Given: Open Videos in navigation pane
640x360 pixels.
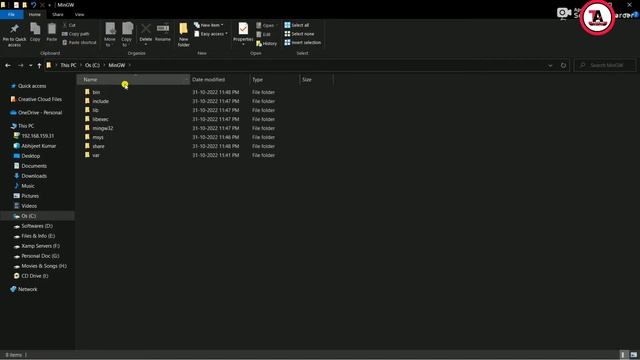Looking at the screenshot, I should [29, 206].
